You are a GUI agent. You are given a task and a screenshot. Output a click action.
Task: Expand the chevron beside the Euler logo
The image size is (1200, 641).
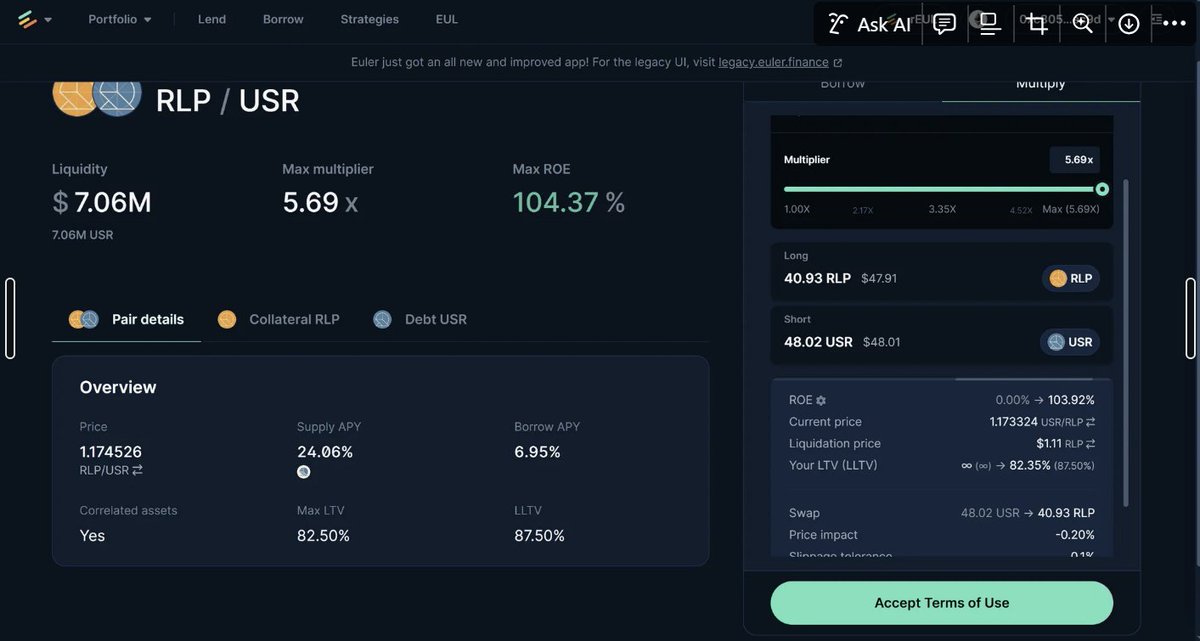click(48, 20)
